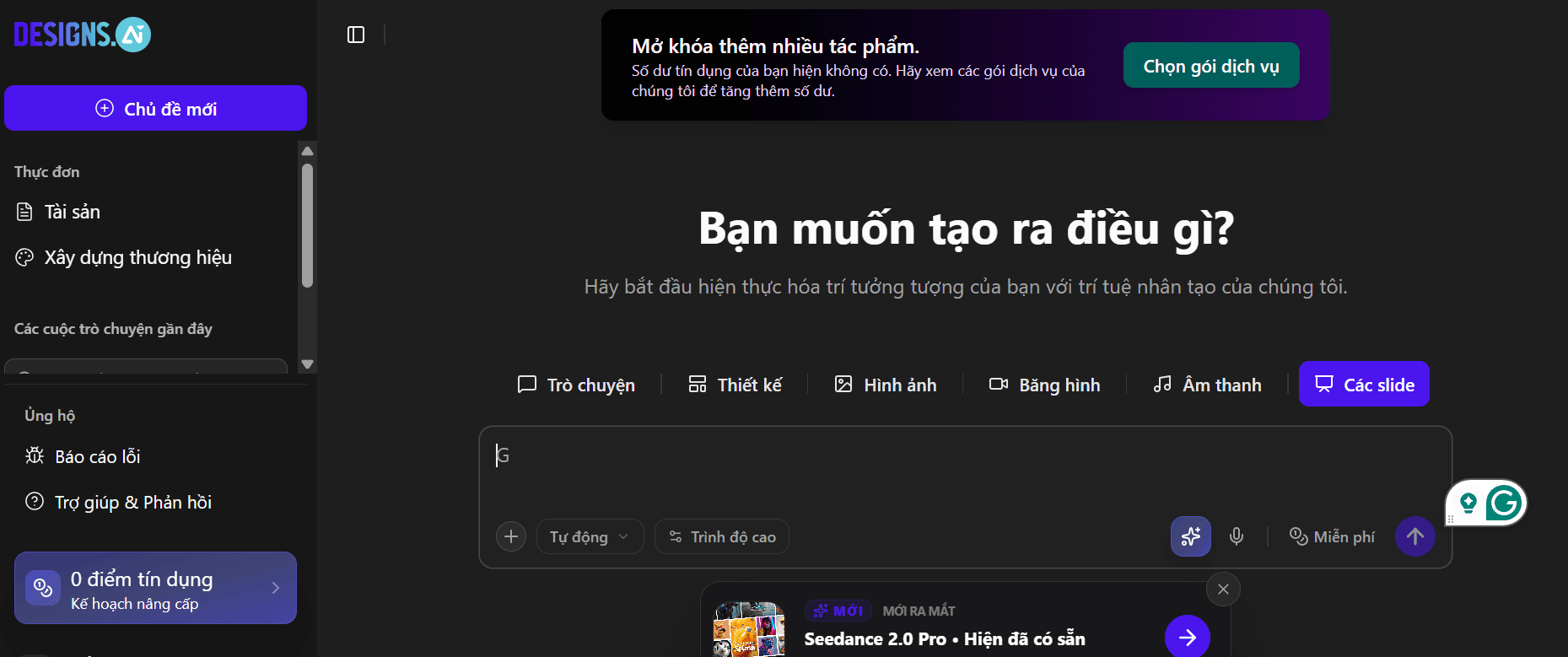The height and width of the screenshot is (657, 1568).
Task: Open Trợ giúp & Phản hồi
Action: [118, 502]
